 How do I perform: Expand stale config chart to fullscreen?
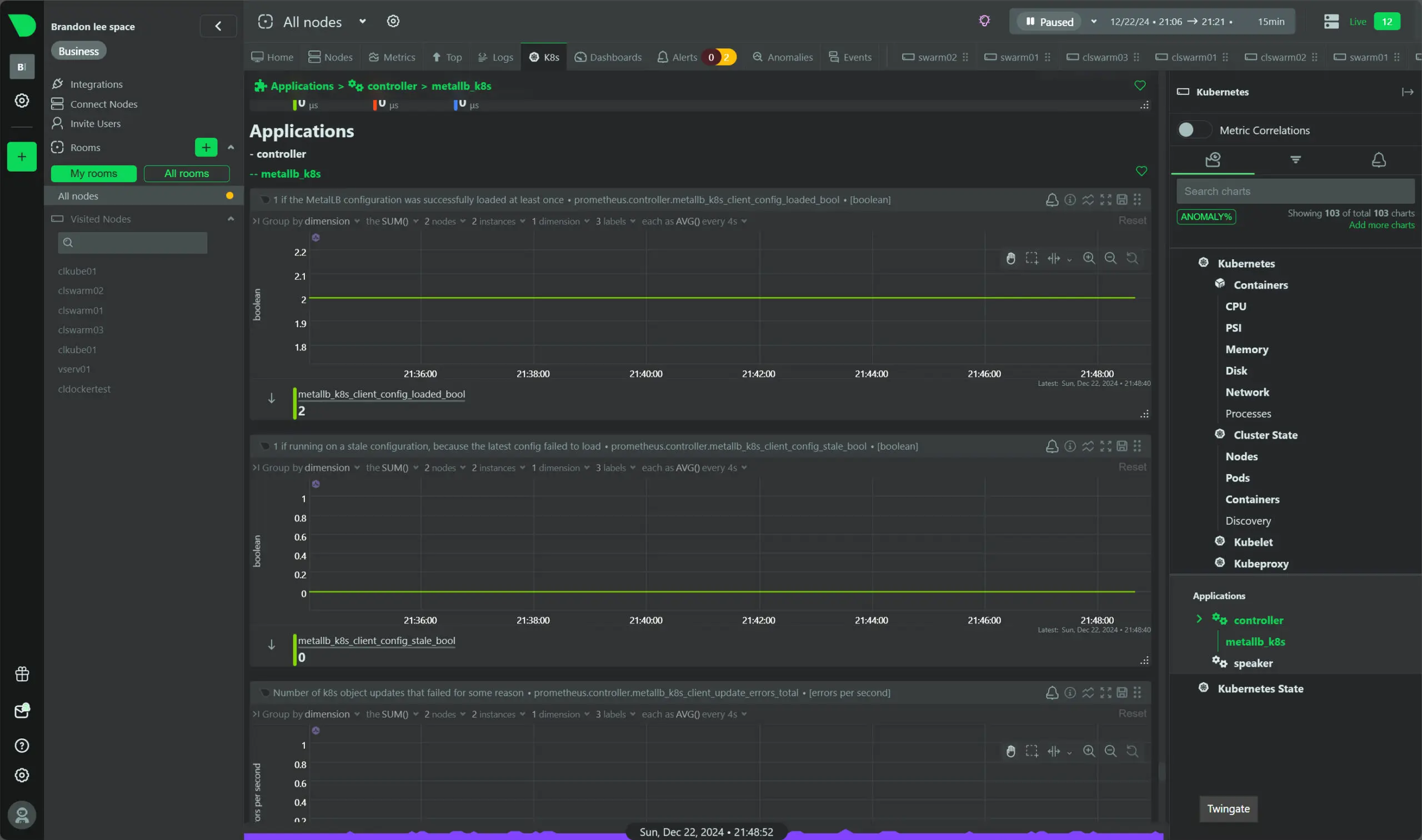click(x=1105, y=446)
